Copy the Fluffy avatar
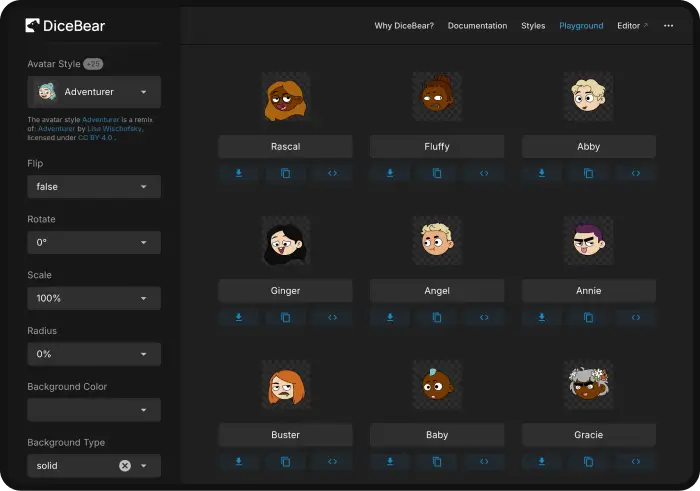Image resolution: width=700 pixels, height=491 pixels. pyautogui.click(x=437, y=173)
